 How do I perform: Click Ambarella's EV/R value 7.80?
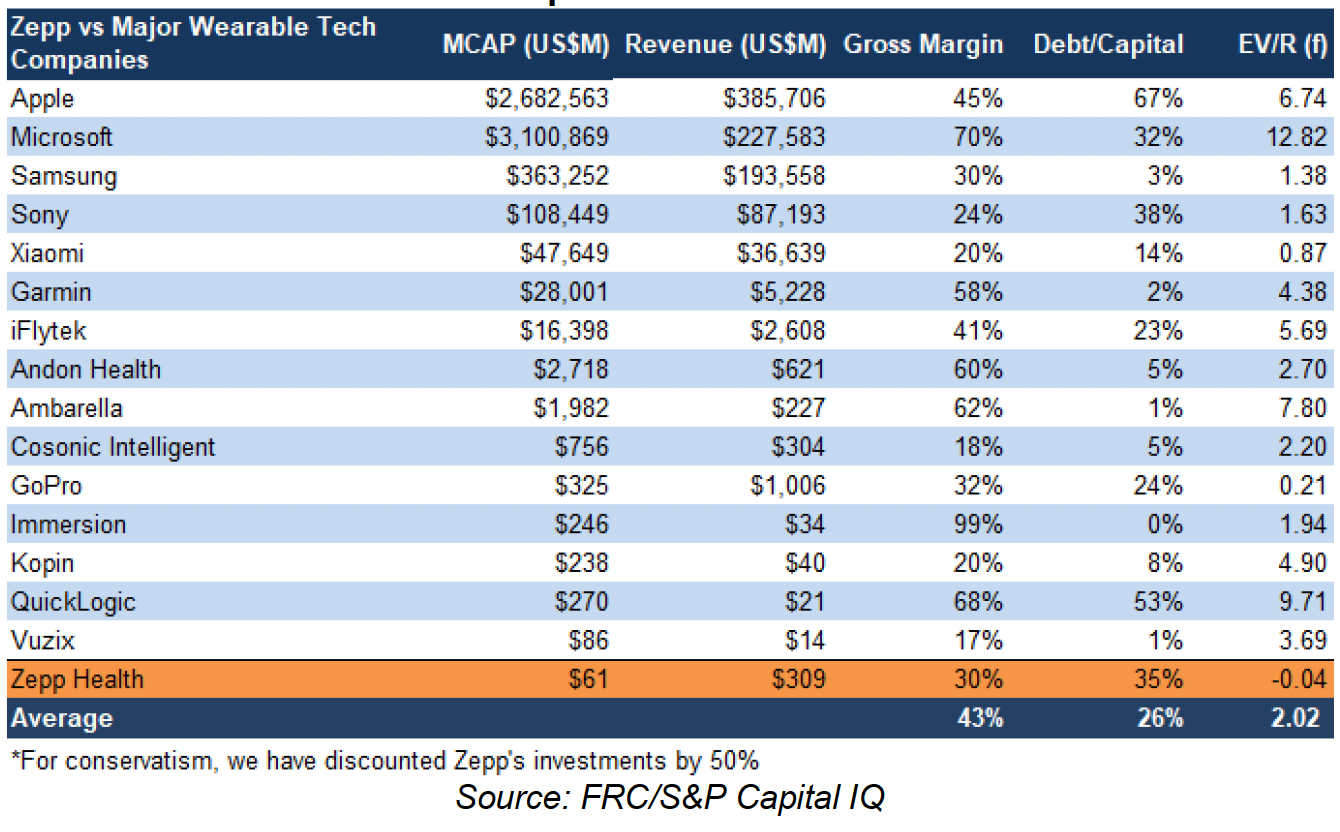coord(1304,408)
